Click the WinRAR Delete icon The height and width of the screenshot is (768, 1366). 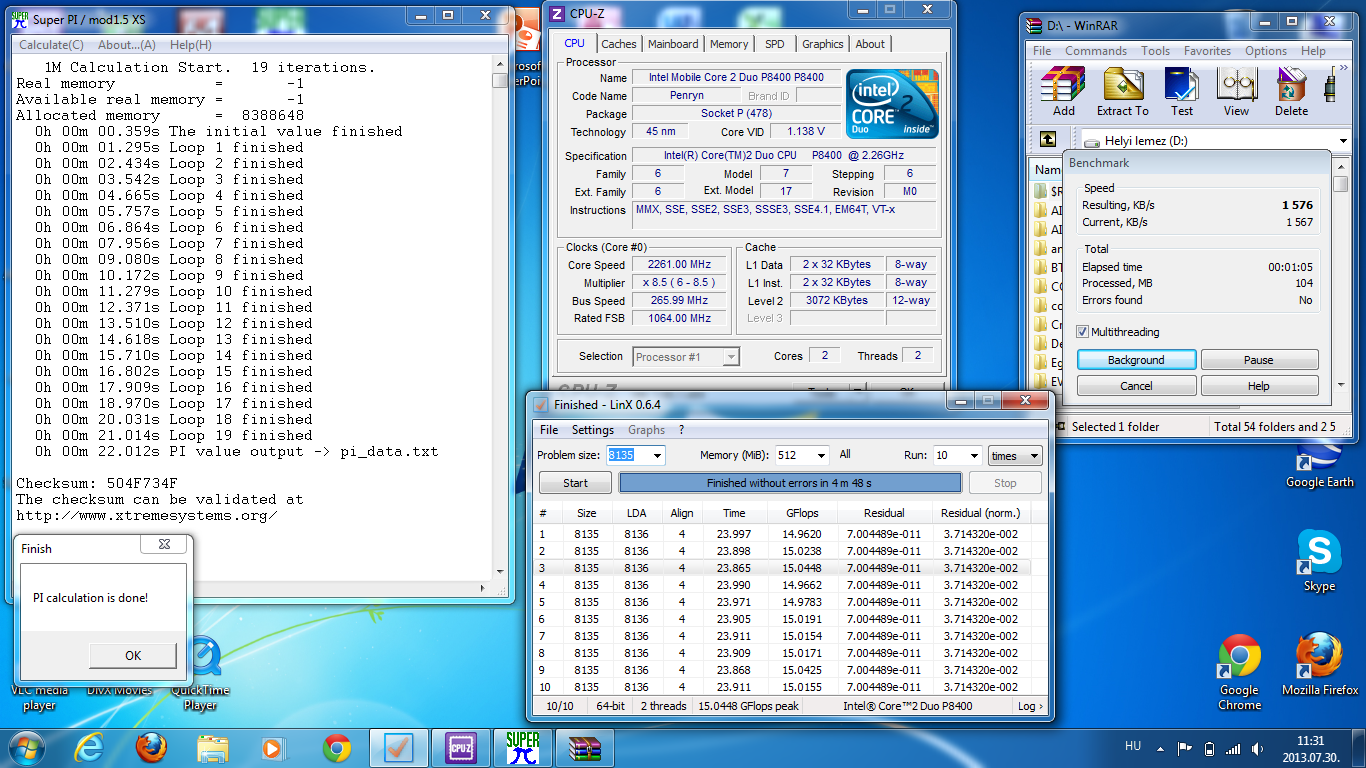coord(1291,92)
